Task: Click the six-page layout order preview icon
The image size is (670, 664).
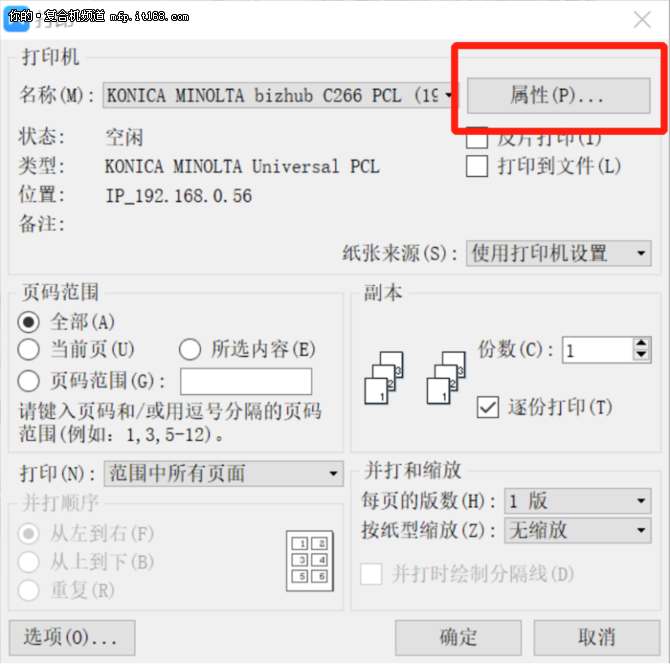Action: point(310,561)
